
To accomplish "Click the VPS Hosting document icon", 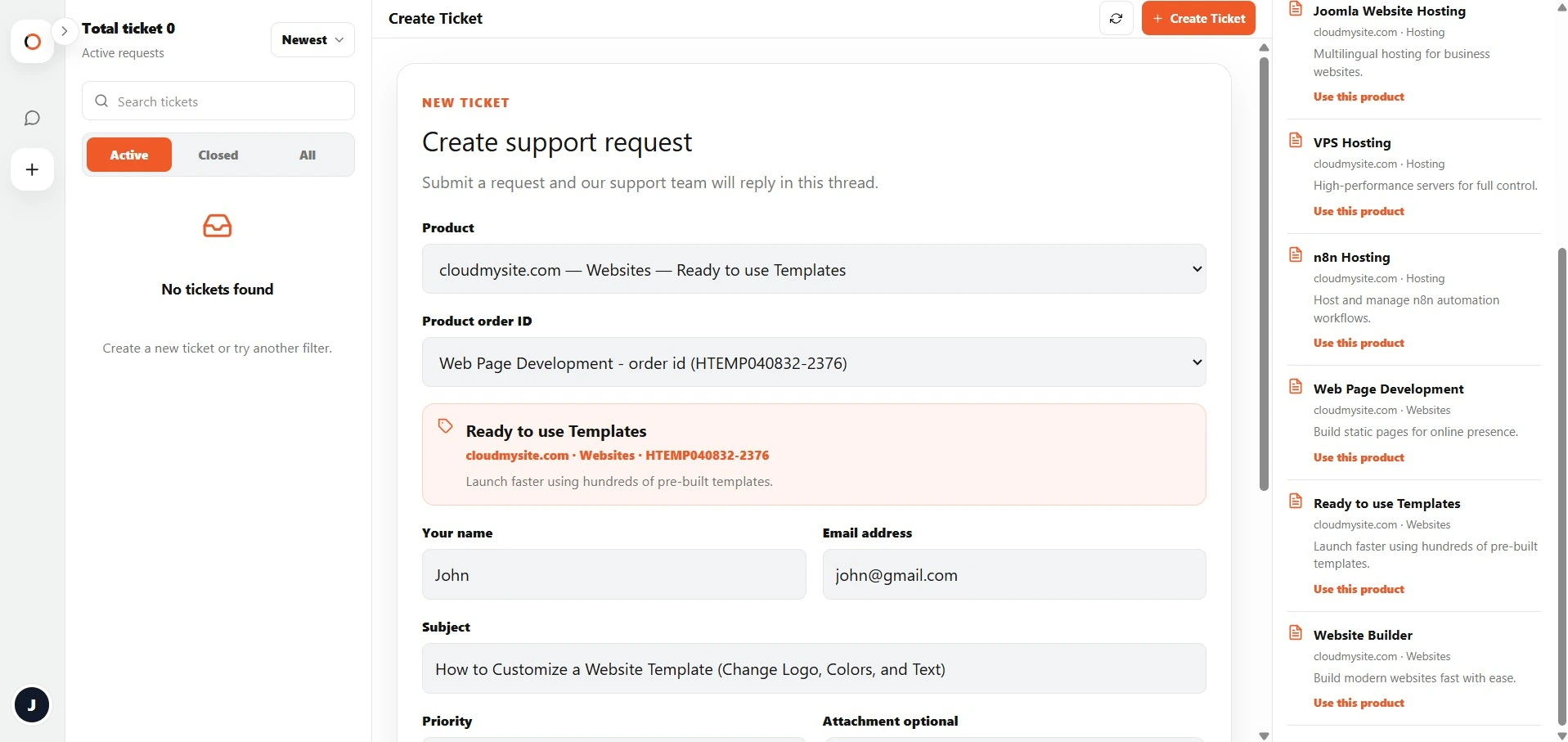I will 1296,140.
